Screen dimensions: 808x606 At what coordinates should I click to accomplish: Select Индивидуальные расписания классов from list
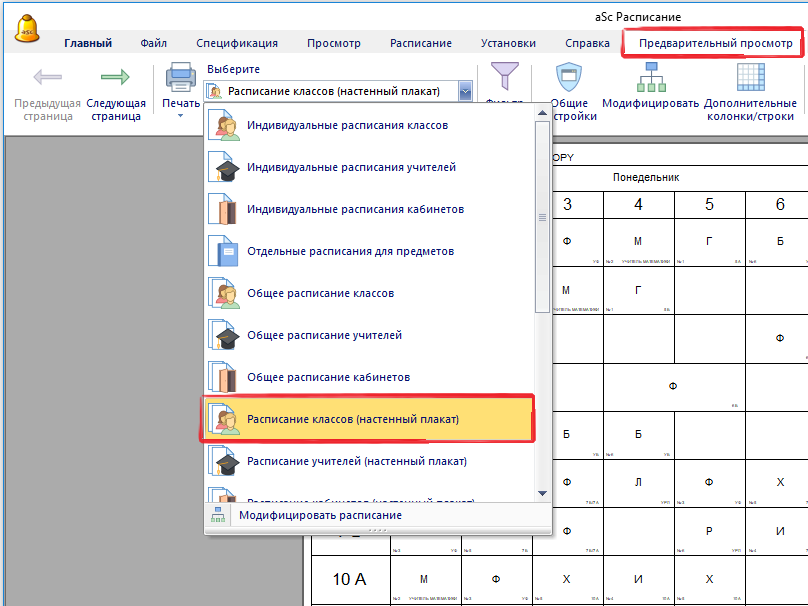tap(347, 126)
